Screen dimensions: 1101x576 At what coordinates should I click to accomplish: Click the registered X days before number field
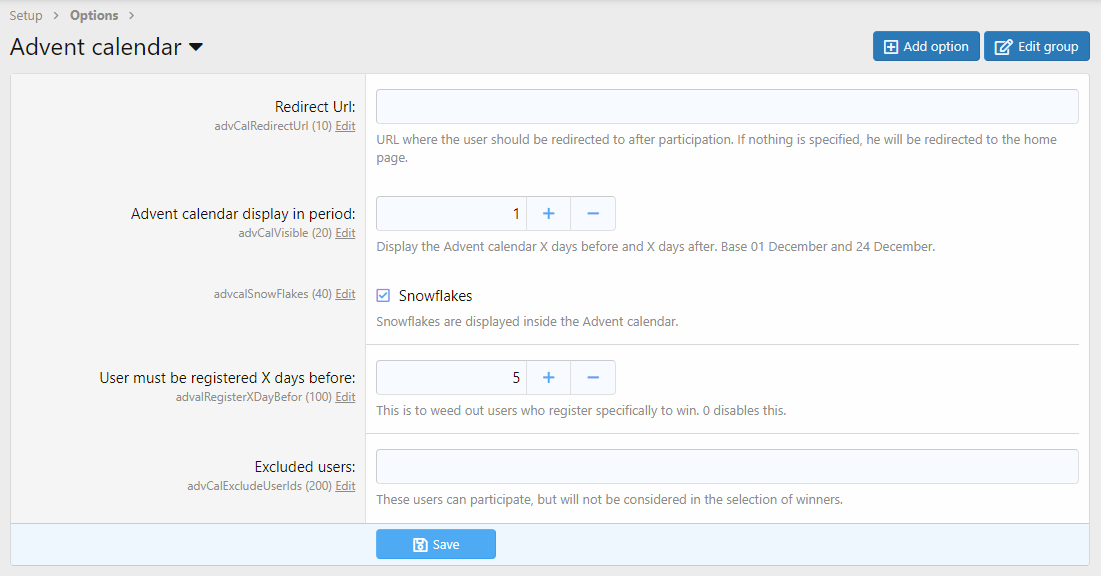[x=451, y=378]
